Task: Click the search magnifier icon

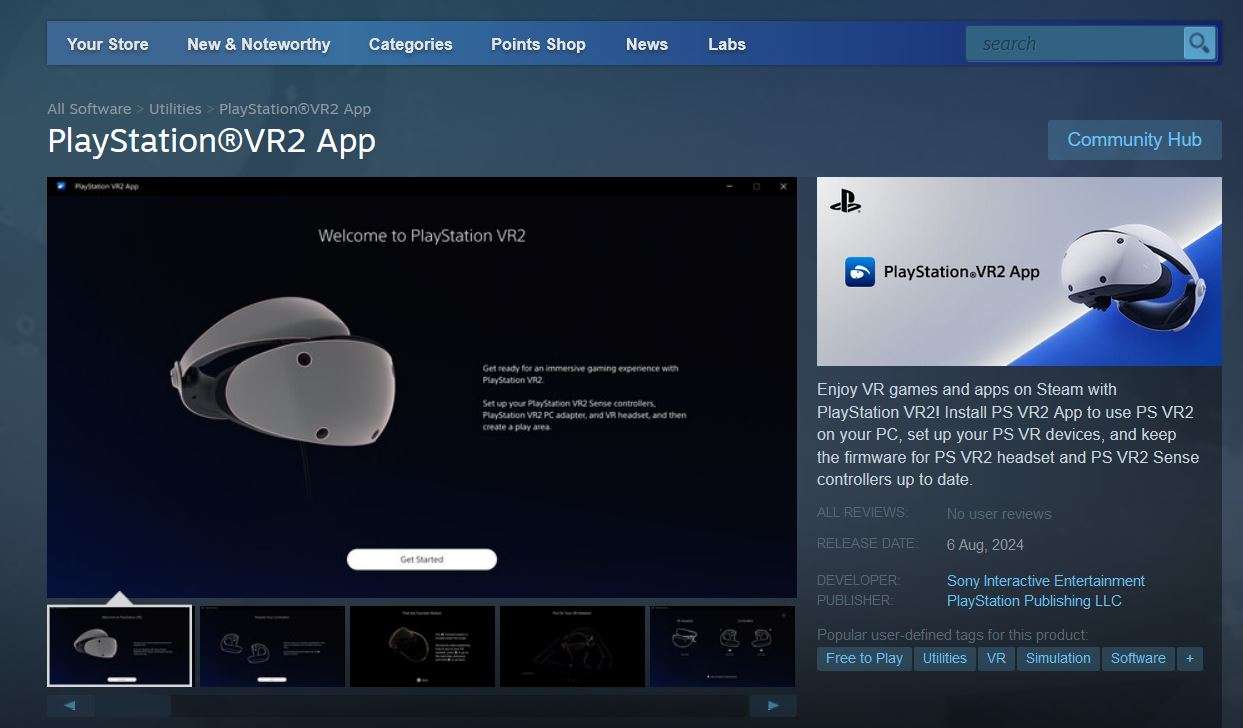Action: click(x=1198, y=43)
